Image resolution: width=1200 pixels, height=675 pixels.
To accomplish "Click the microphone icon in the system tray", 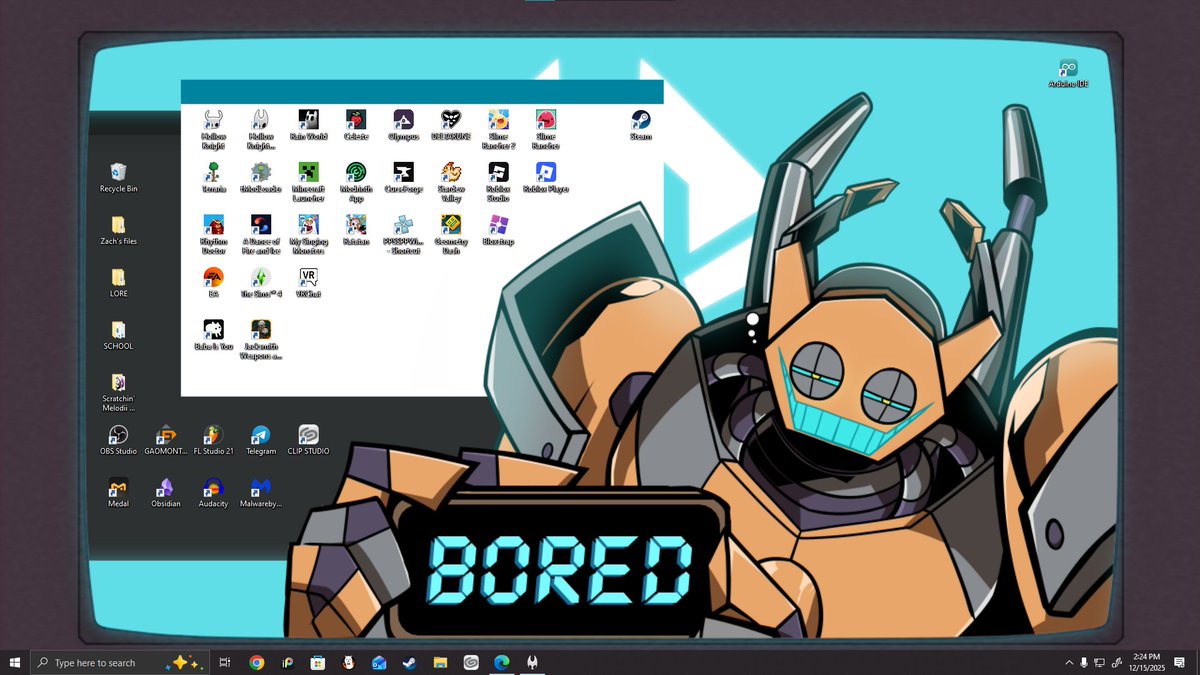I will [1084, 662].
